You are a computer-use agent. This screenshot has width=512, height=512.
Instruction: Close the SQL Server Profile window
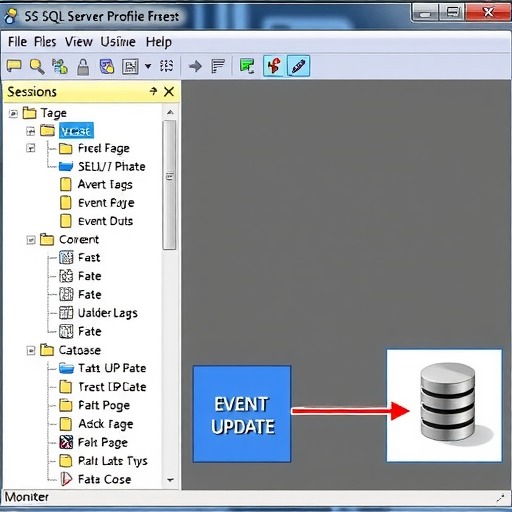(488, 13)
